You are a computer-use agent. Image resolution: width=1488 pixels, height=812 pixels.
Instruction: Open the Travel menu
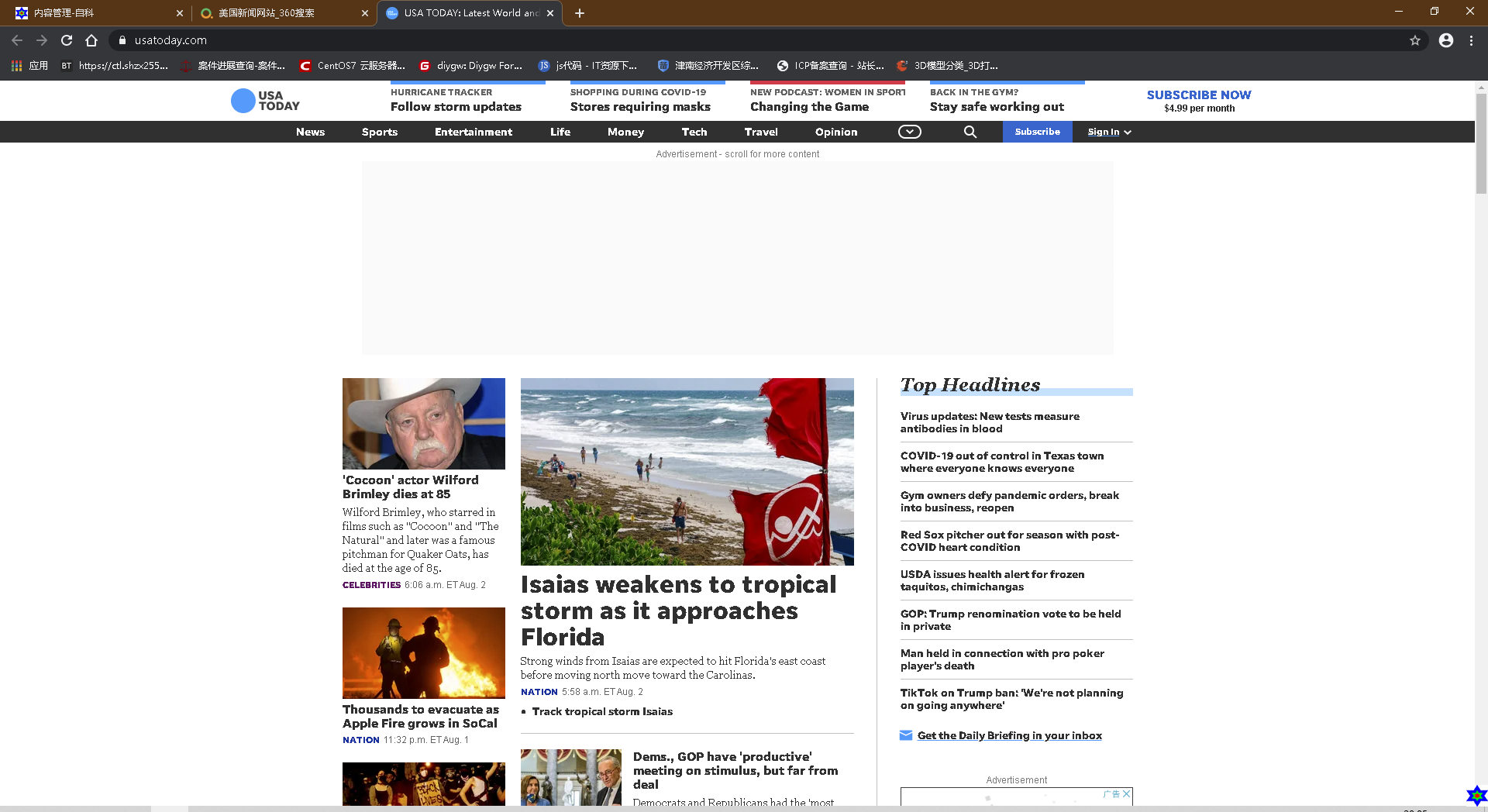click(x=761, y=132)
